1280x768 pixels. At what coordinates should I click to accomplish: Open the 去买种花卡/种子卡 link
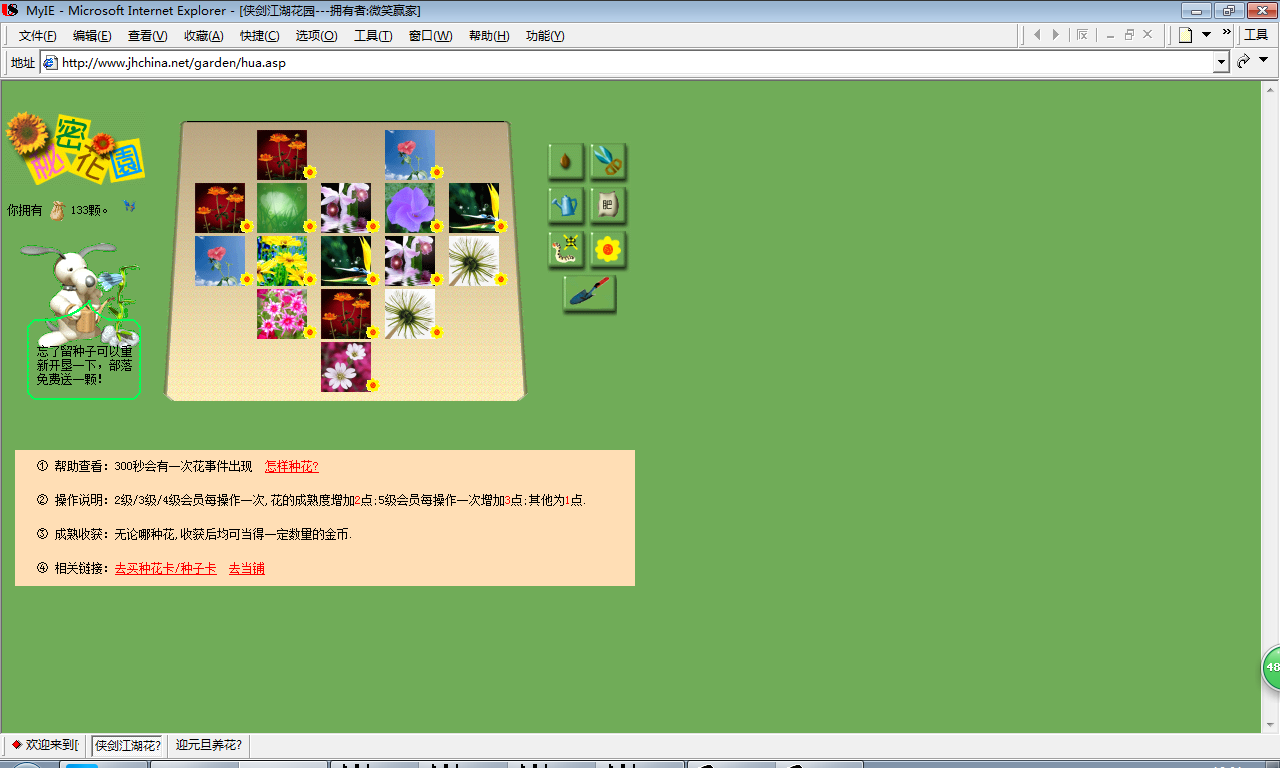pos(166,568)
